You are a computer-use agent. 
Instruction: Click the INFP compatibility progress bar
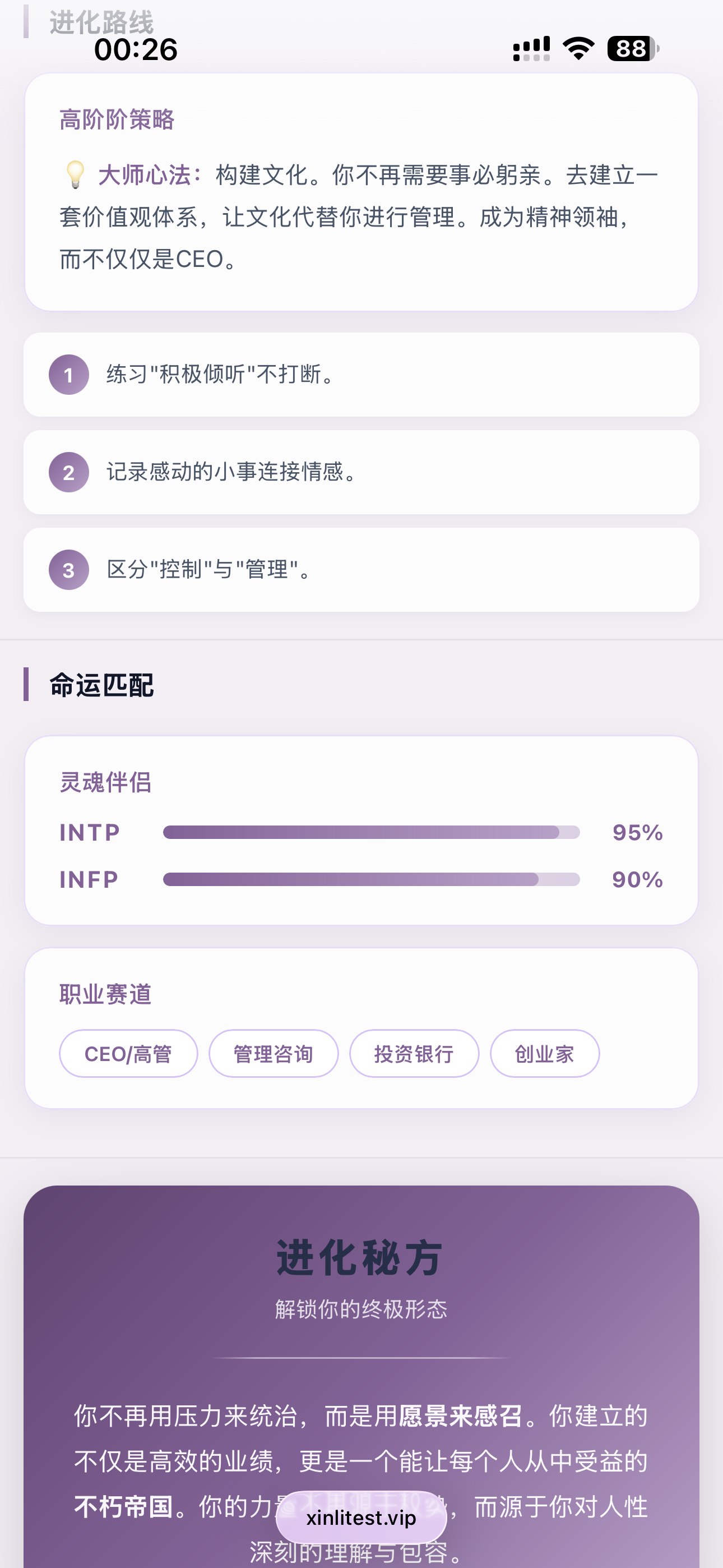coord(371,879)
